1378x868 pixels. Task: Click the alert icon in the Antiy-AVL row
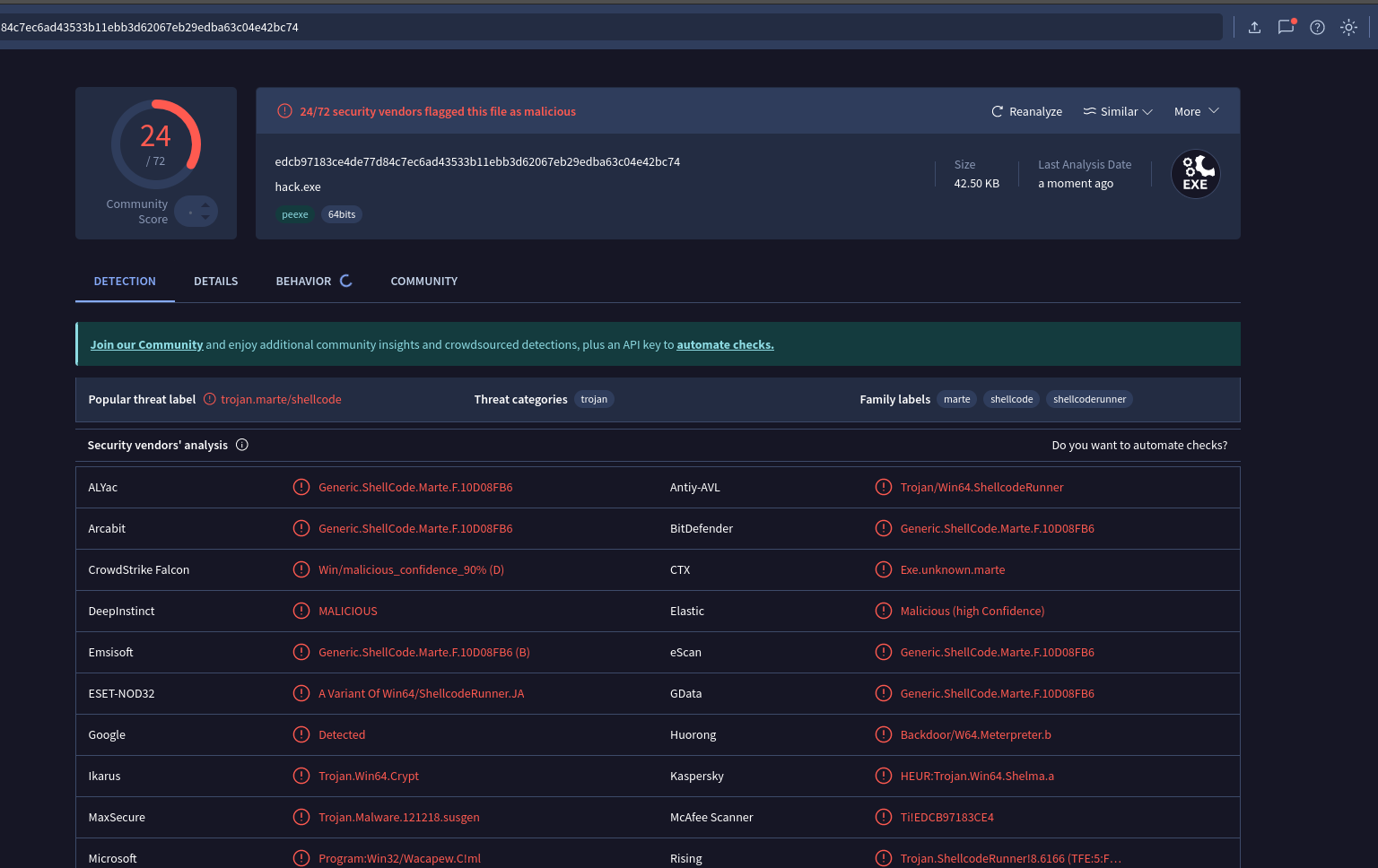coord(884,487)
